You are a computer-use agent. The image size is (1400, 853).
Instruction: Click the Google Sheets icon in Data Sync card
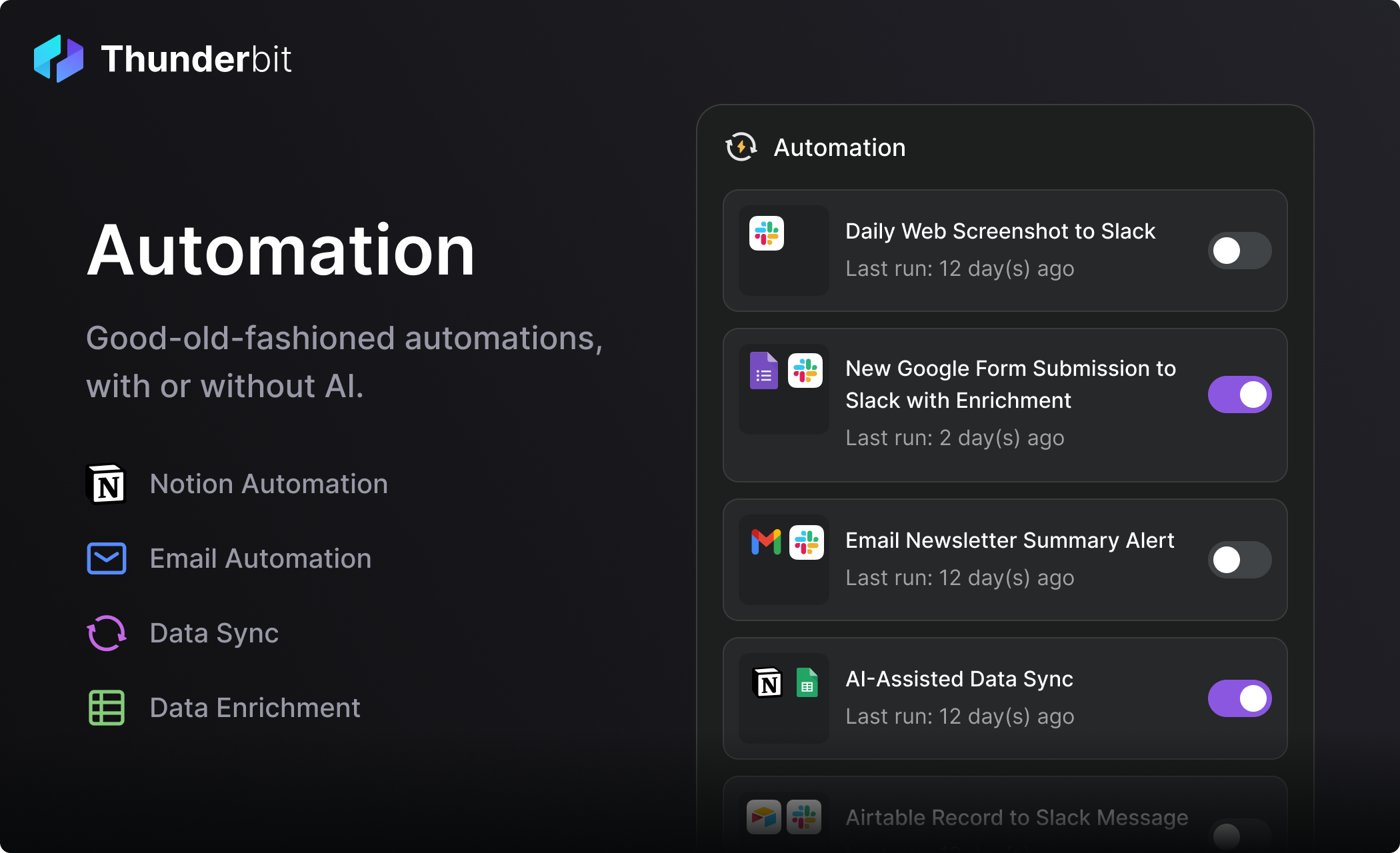click(x=807, y=683)
